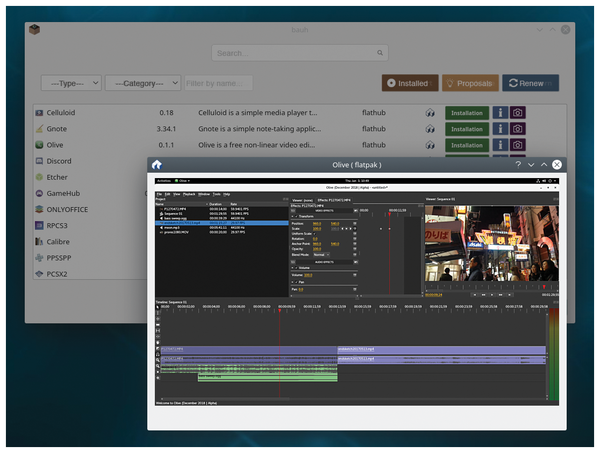The height and width of the screenshot is (453, 600).
Task: View Gnote screenshots via camera icon
Action: tap(517, 129)
